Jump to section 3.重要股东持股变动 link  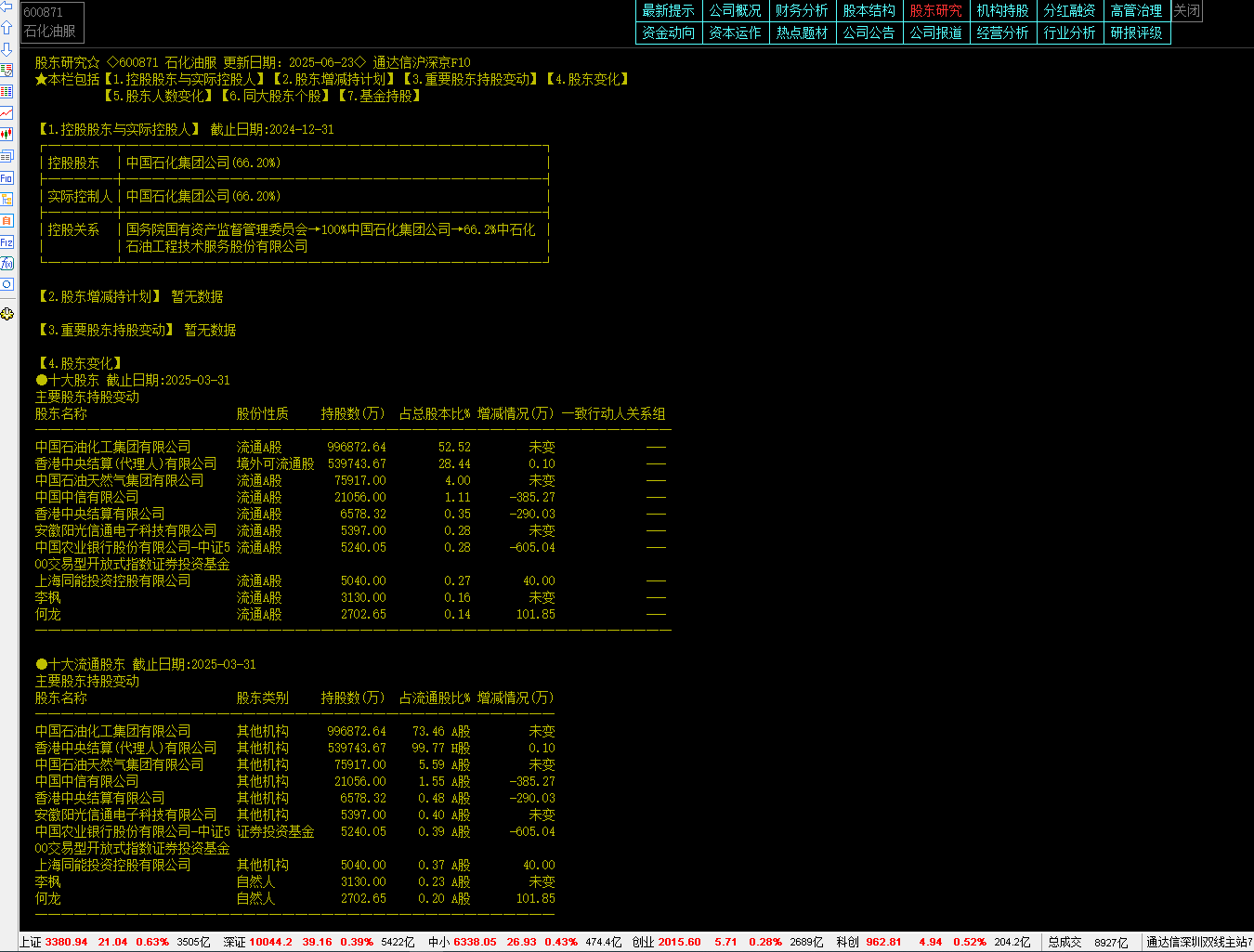[471, 80]
